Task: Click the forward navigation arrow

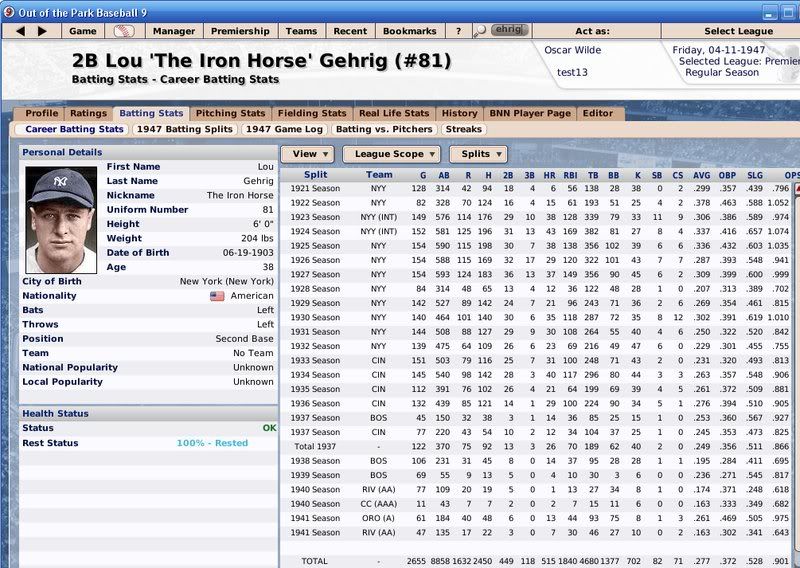Action: coord(42,31)
